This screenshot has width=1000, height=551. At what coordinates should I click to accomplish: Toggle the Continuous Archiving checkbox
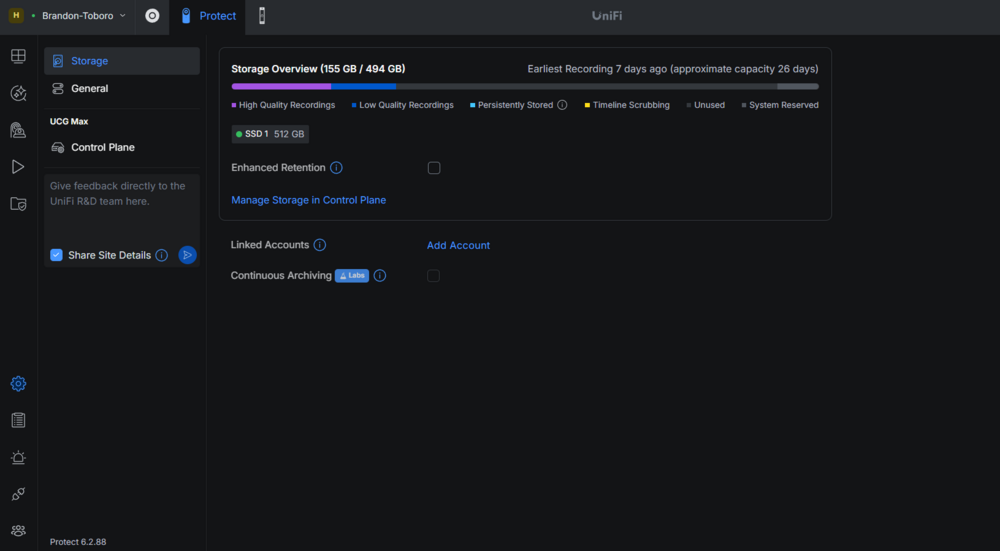pyautogui.click(x=434, y=276)
